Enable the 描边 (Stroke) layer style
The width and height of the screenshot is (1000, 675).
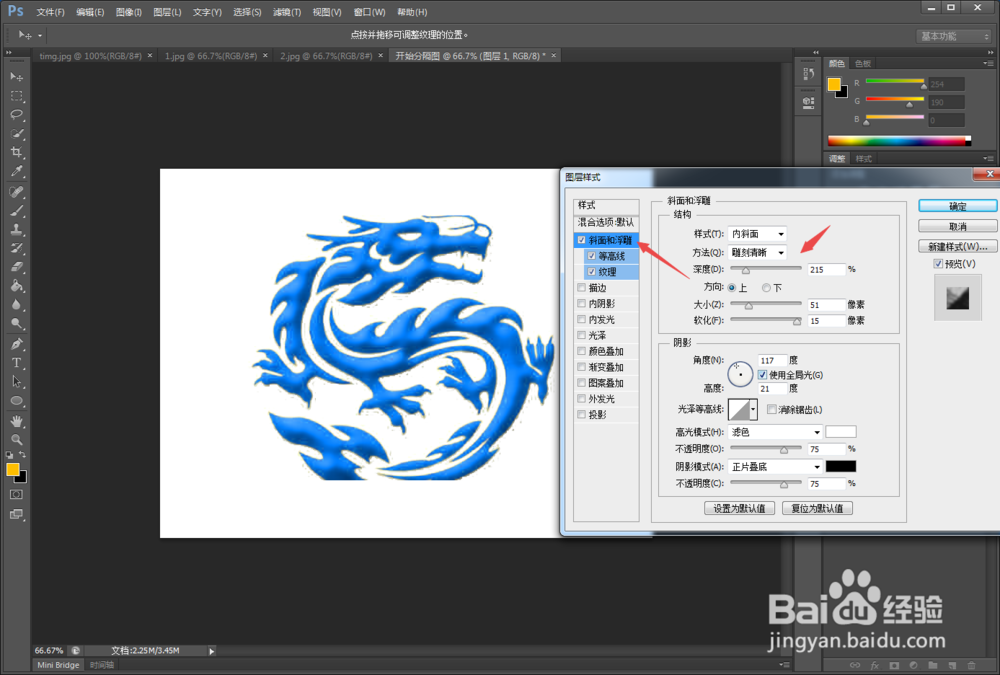coord(584,287)
